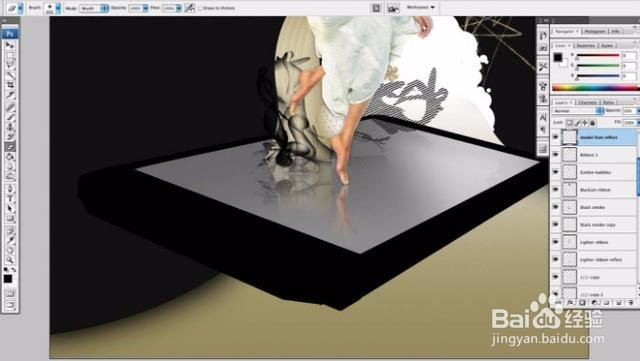Switch to the Paths tab
The width and height of the screenshot is (640, 361).
point(608,102)
